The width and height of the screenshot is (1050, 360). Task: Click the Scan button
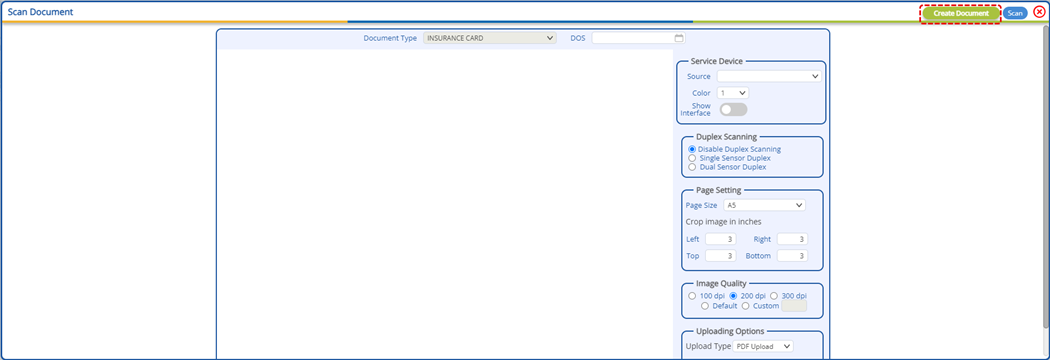(1015, 13)
